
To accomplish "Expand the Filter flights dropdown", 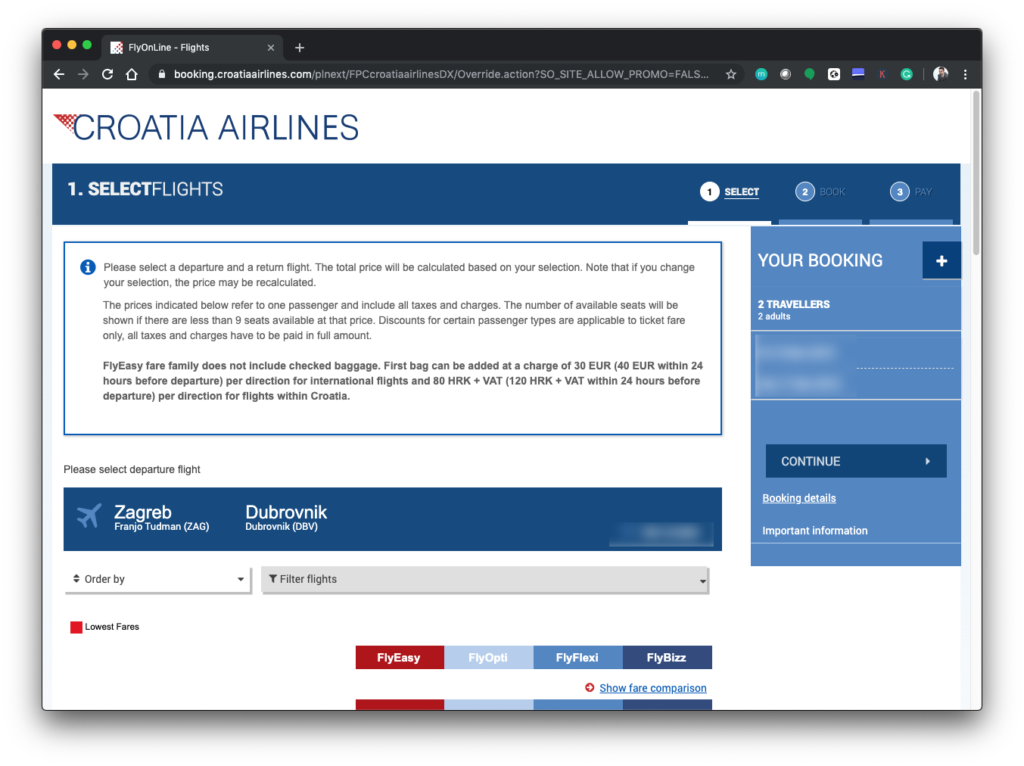I will click(485, 580).
